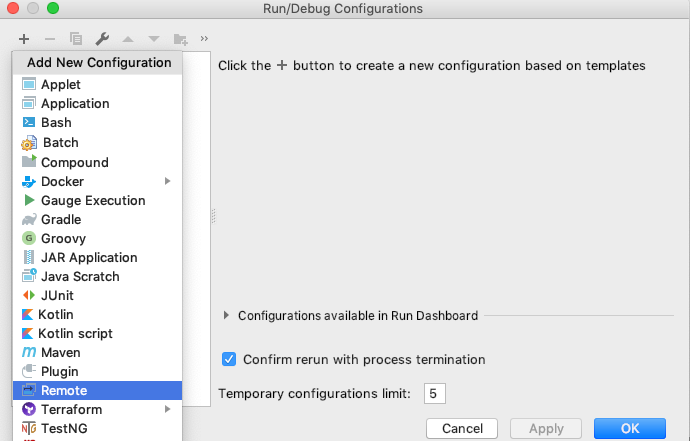Click the Maven m icon

click(x=29, y=352)
